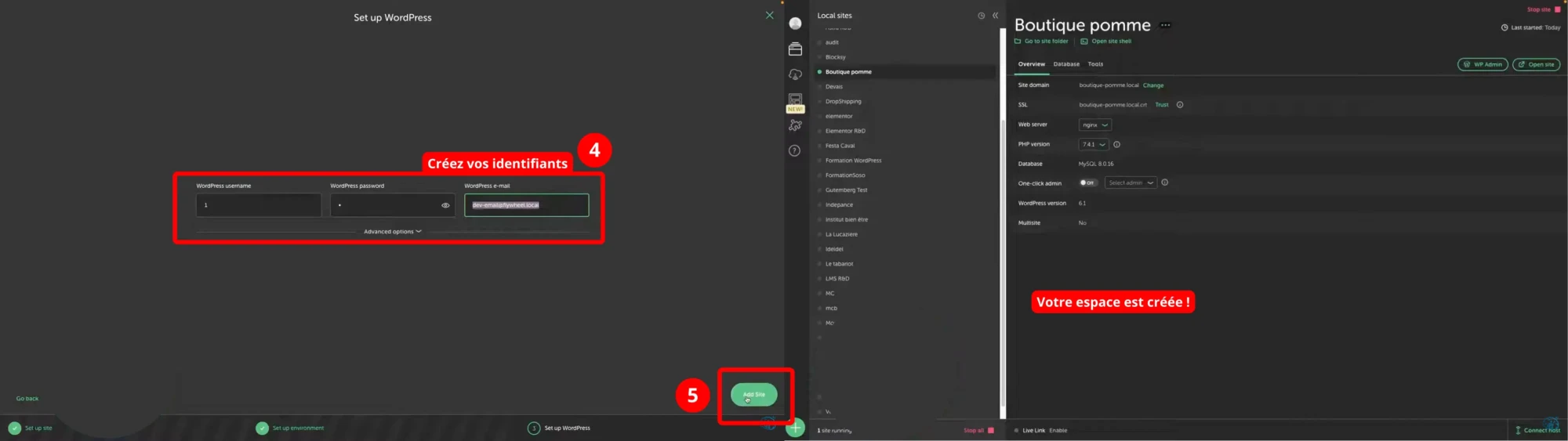Click the Connect host icon

coord(1518,430)
